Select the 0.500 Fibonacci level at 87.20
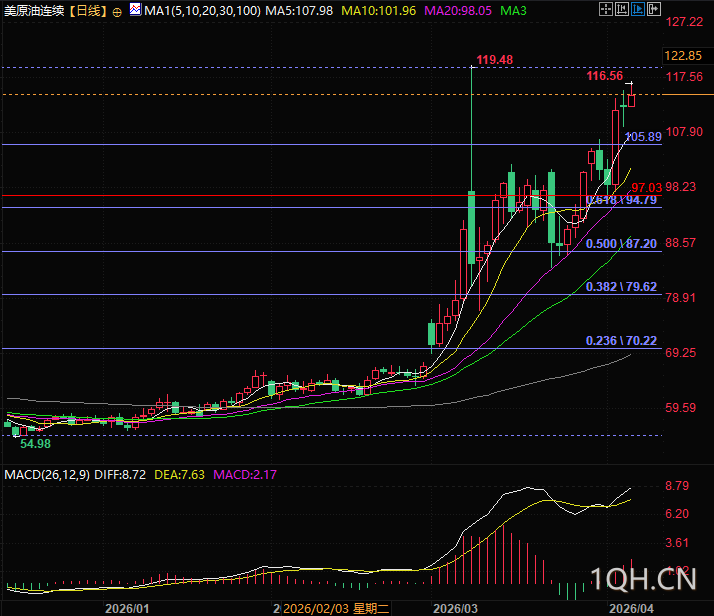This screenshot has height=616, width=714. click(x=622, y=244)
